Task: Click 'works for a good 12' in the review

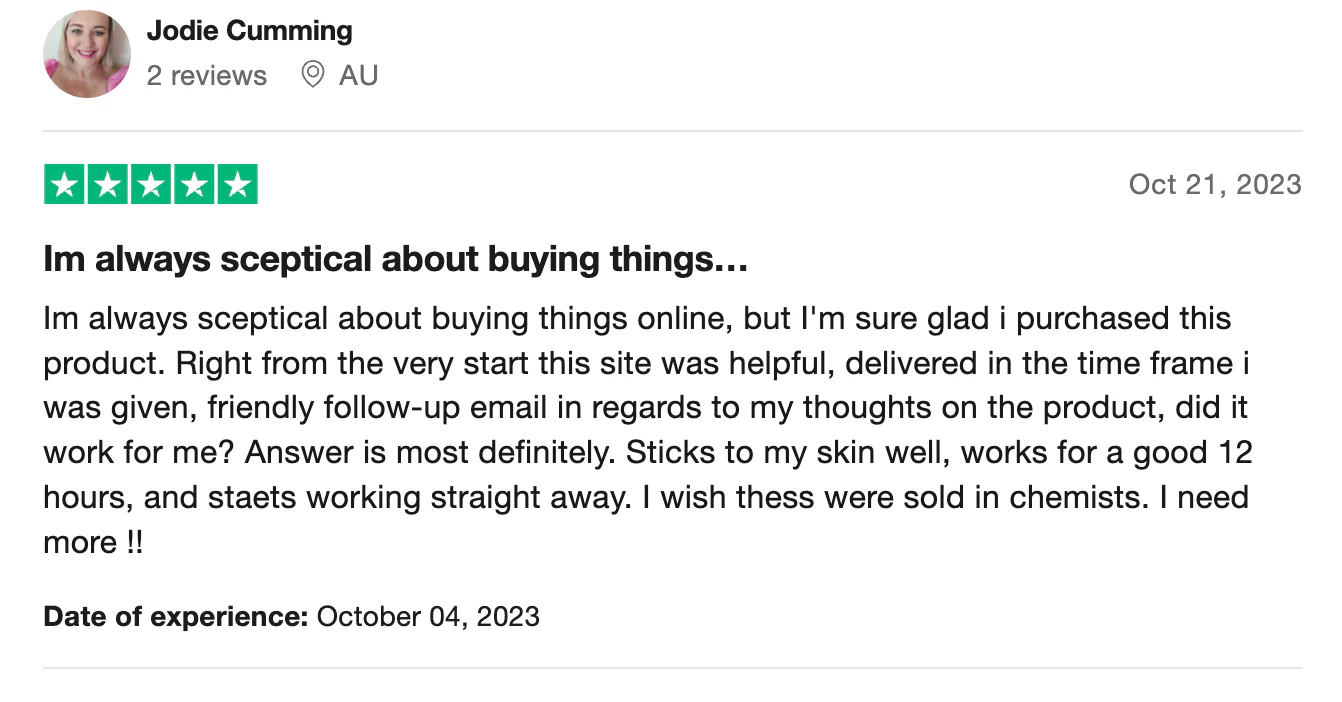Action: tap(1107, 453)
